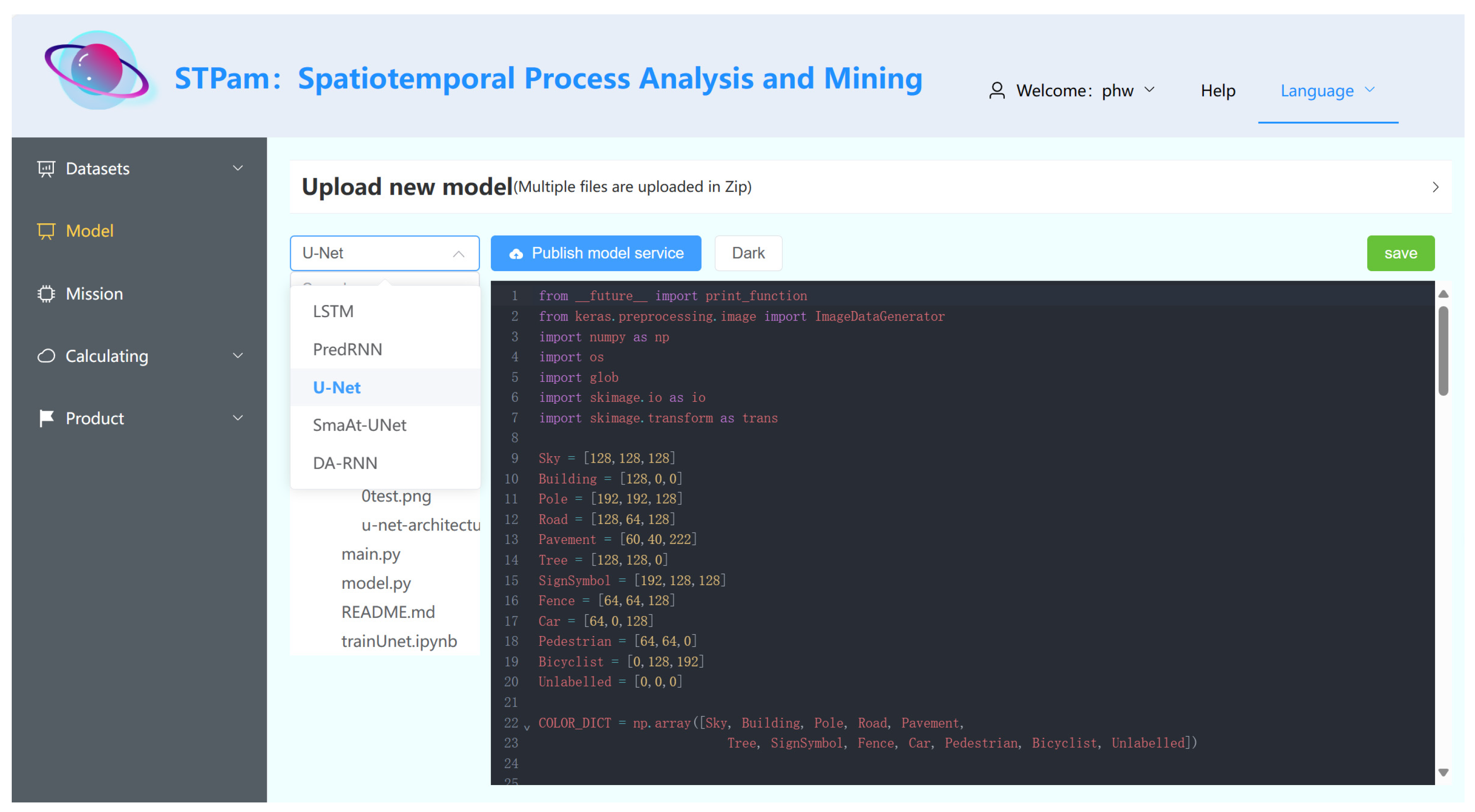Click the code editor vertical scrollbar
Screen dimensions: 1475x812
click(1443, 350)
